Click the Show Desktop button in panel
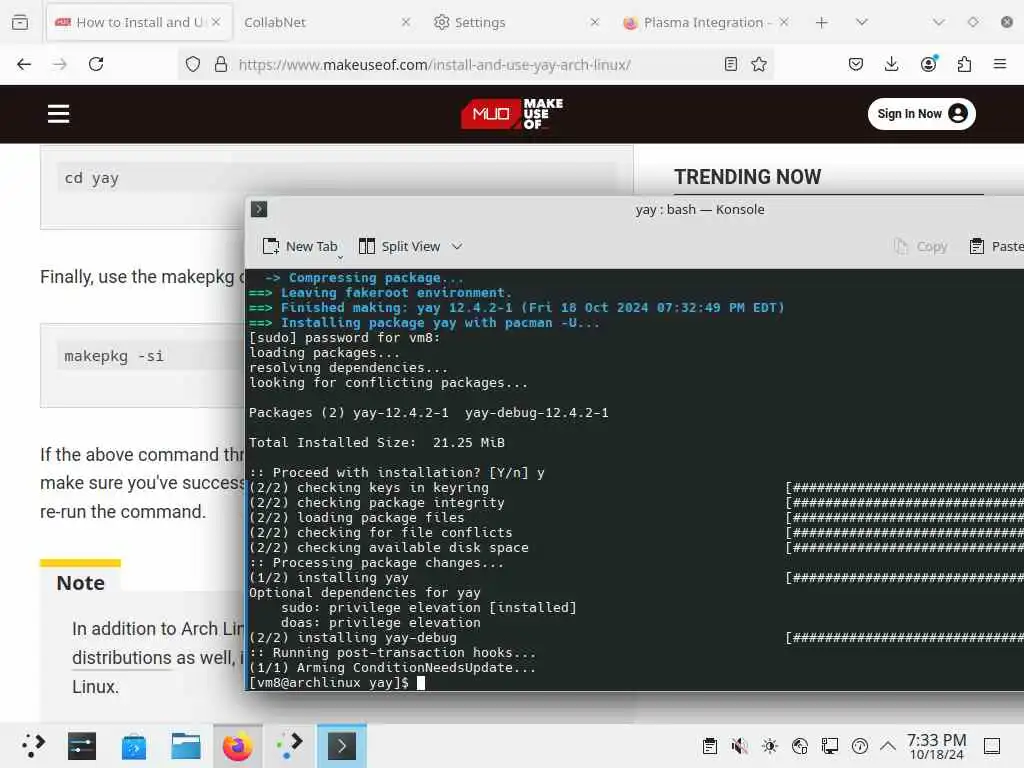This screenshot has height=768, width=1024. pos(992,746)
